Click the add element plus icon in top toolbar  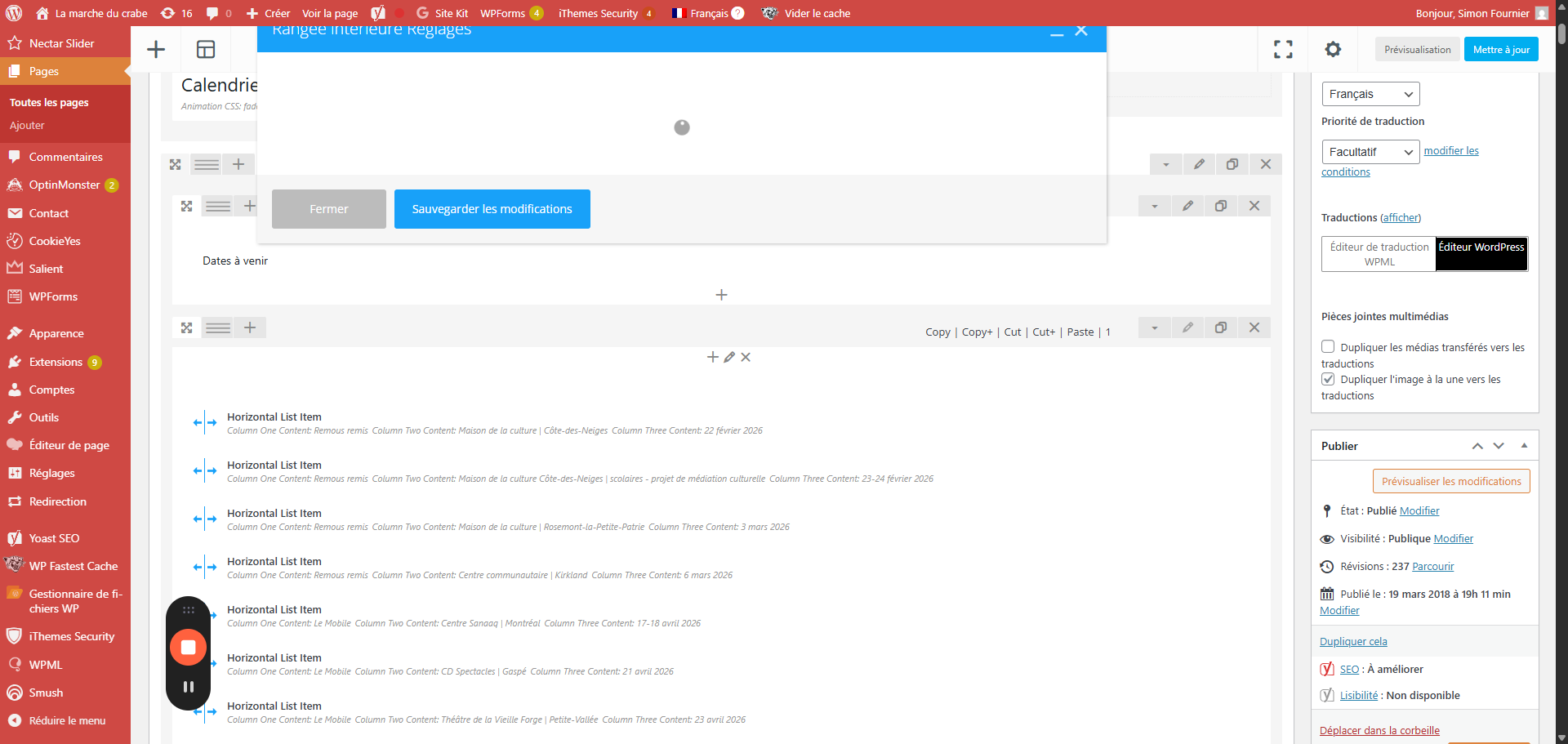(156, 50)
